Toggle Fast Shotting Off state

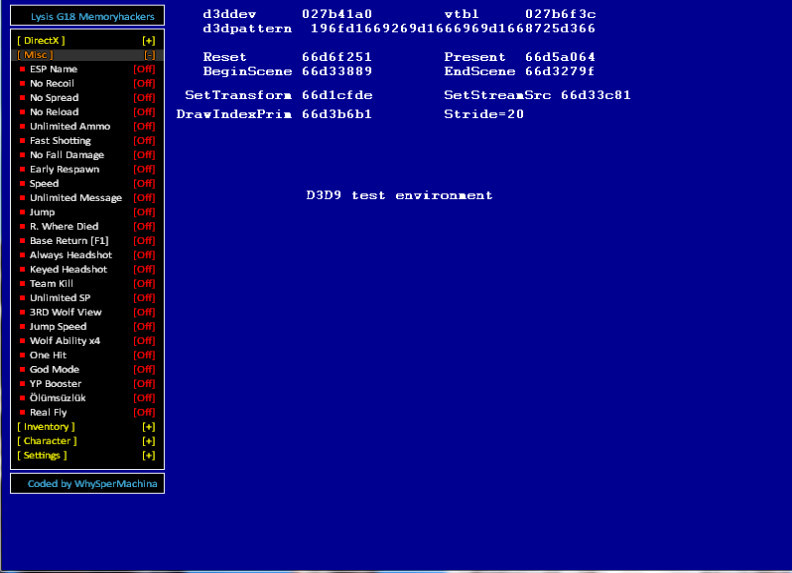[144, 140]
